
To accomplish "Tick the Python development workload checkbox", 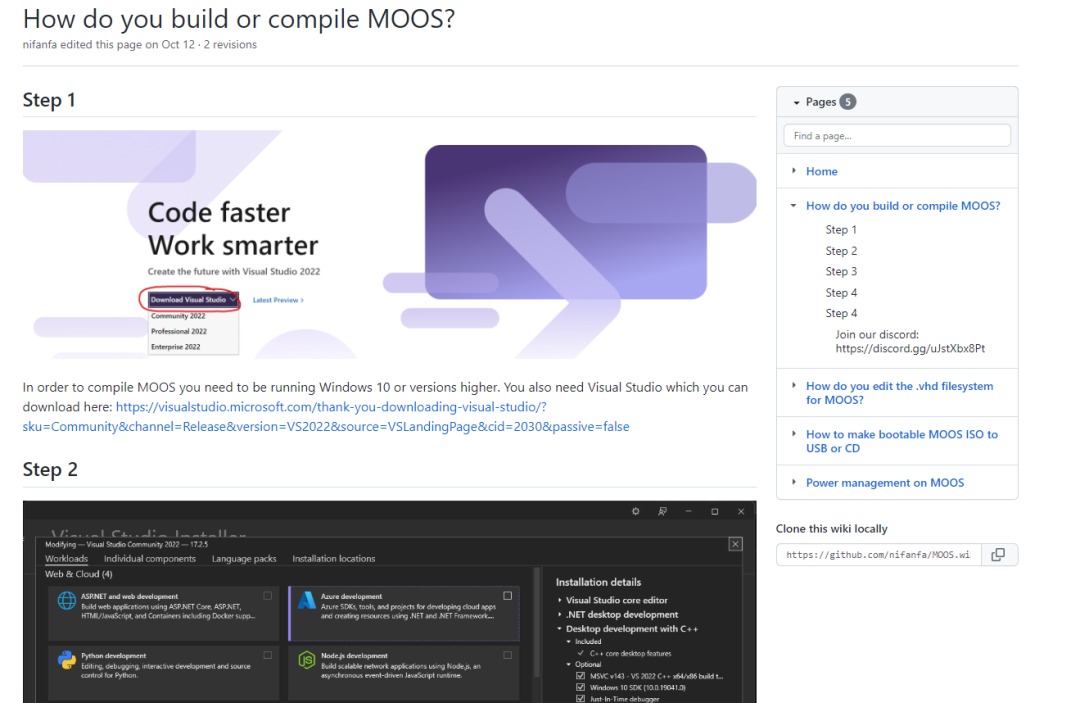I will click(x=267, y=655).
